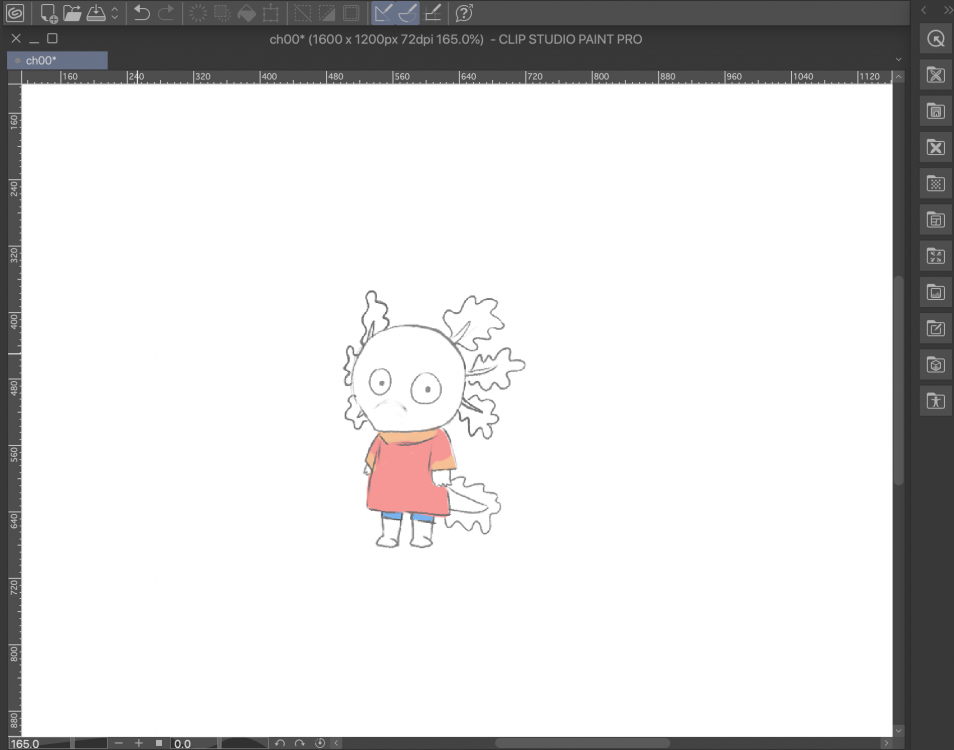Click the horizontal ruler at 640
This screenshot has width=954, height=750.
tap(468, 77)
